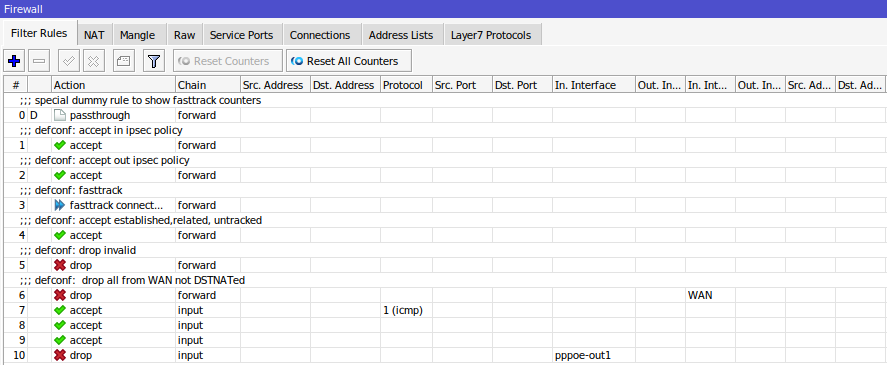Screen dimensions: 887x365
Task: Click accept checkmark icon in rule 1
Action: point(59,145)
